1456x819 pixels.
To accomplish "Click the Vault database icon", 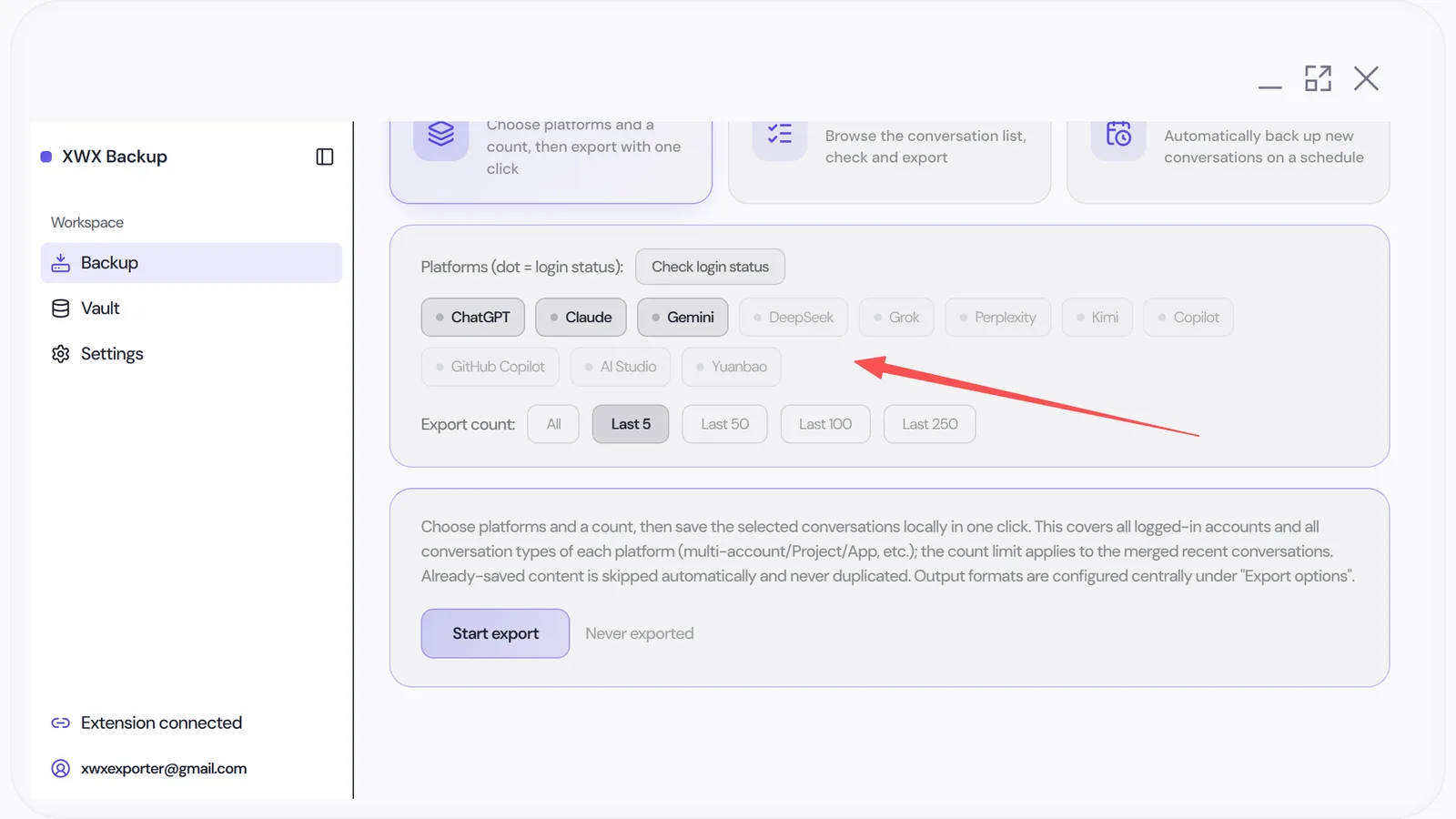I will (x=61, y=308).
